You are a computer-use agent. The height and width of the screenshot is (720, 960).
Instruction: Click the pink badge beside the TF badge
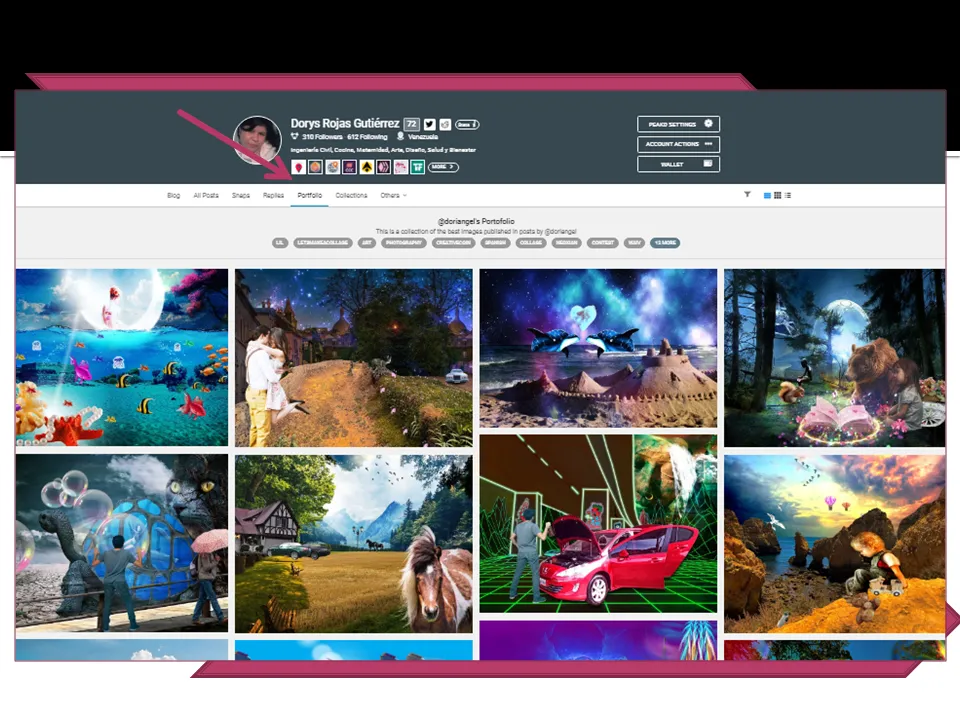pos(400,167)
